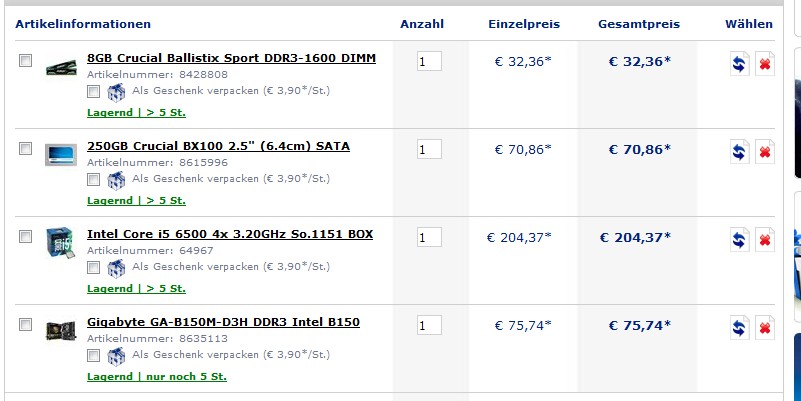Delete the Gigabyte GA-B150M-D3H mainboard
This screenshot has width=801, height=401.
point(765,327)
